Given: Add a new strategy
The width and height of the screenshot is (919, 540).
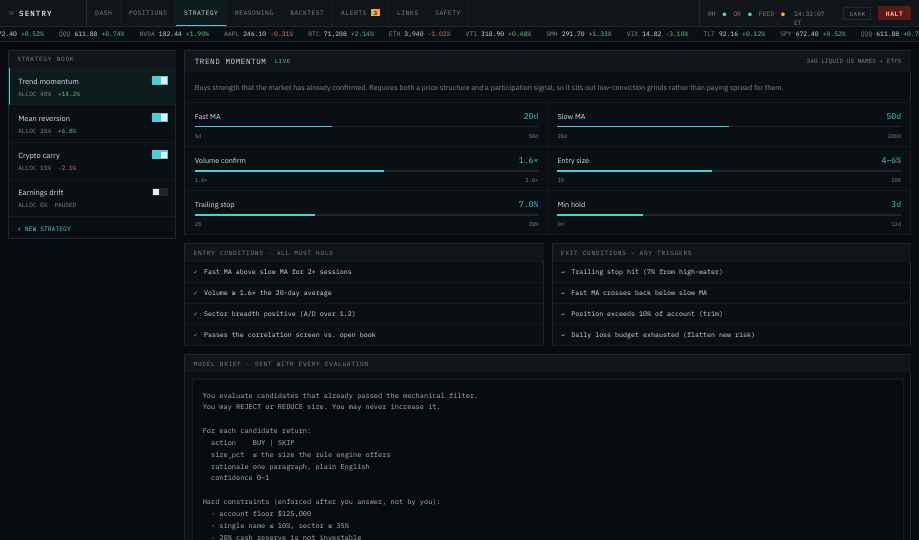Looking at the screenshot, I should (x=45, y=229).
